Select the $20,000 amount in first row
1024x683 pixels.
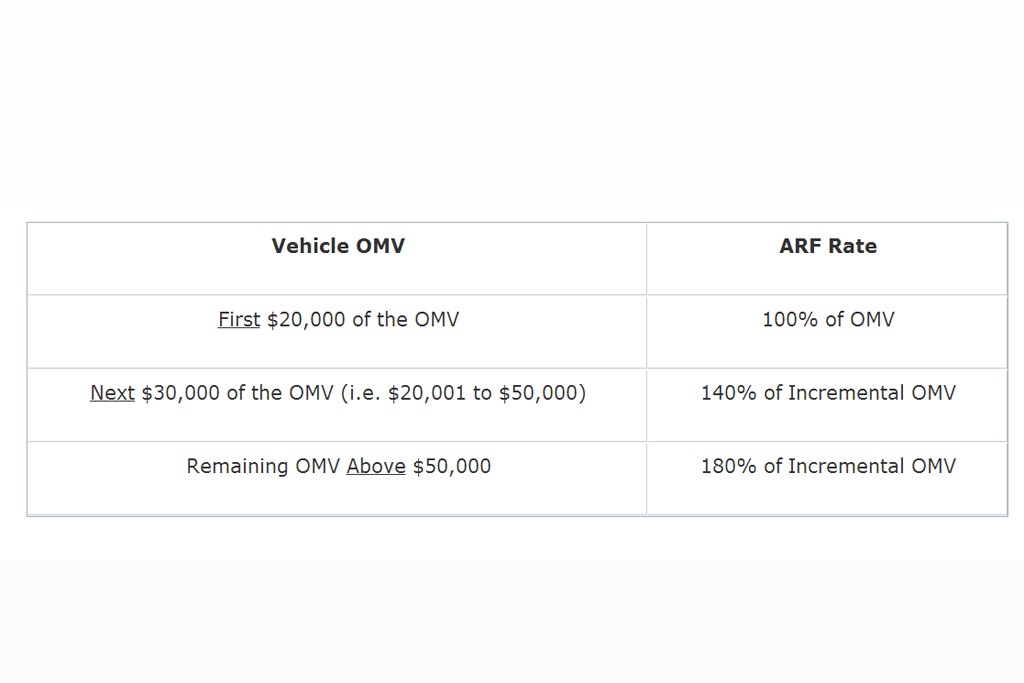pyautogui.click(x=306, y=319)
